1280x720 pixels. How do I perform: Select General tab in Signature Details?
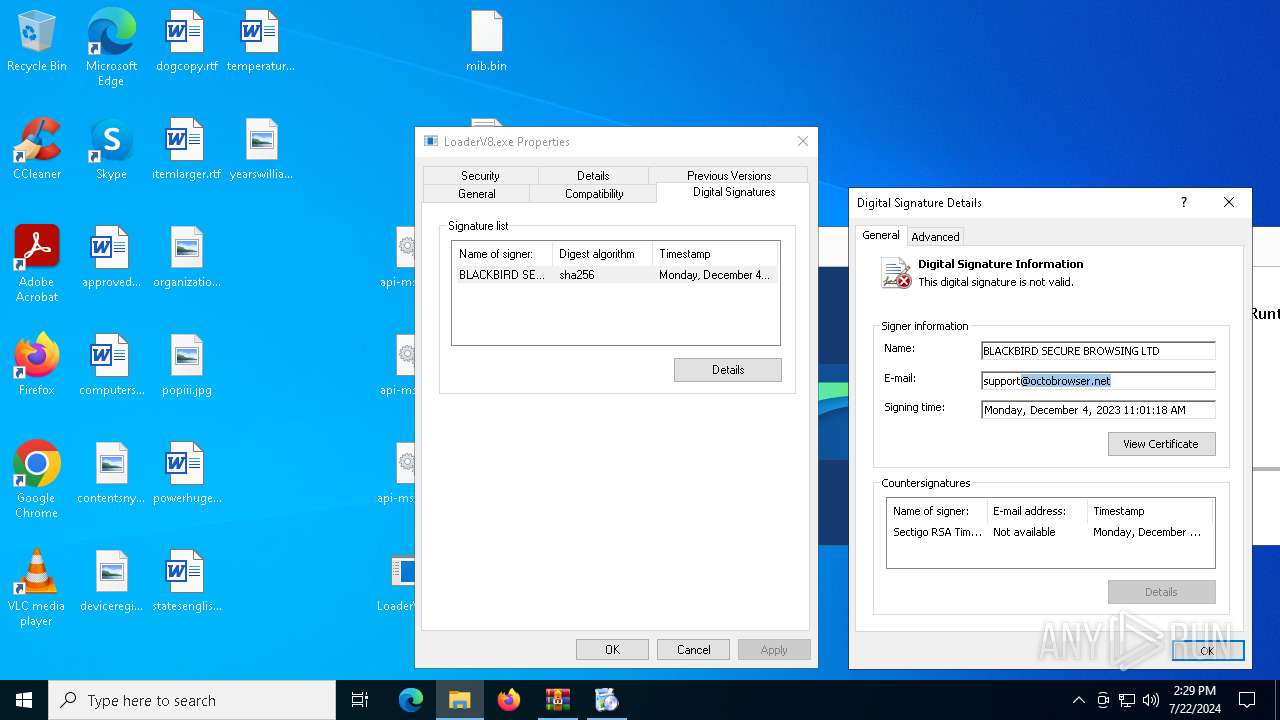(x=881, y=235)
